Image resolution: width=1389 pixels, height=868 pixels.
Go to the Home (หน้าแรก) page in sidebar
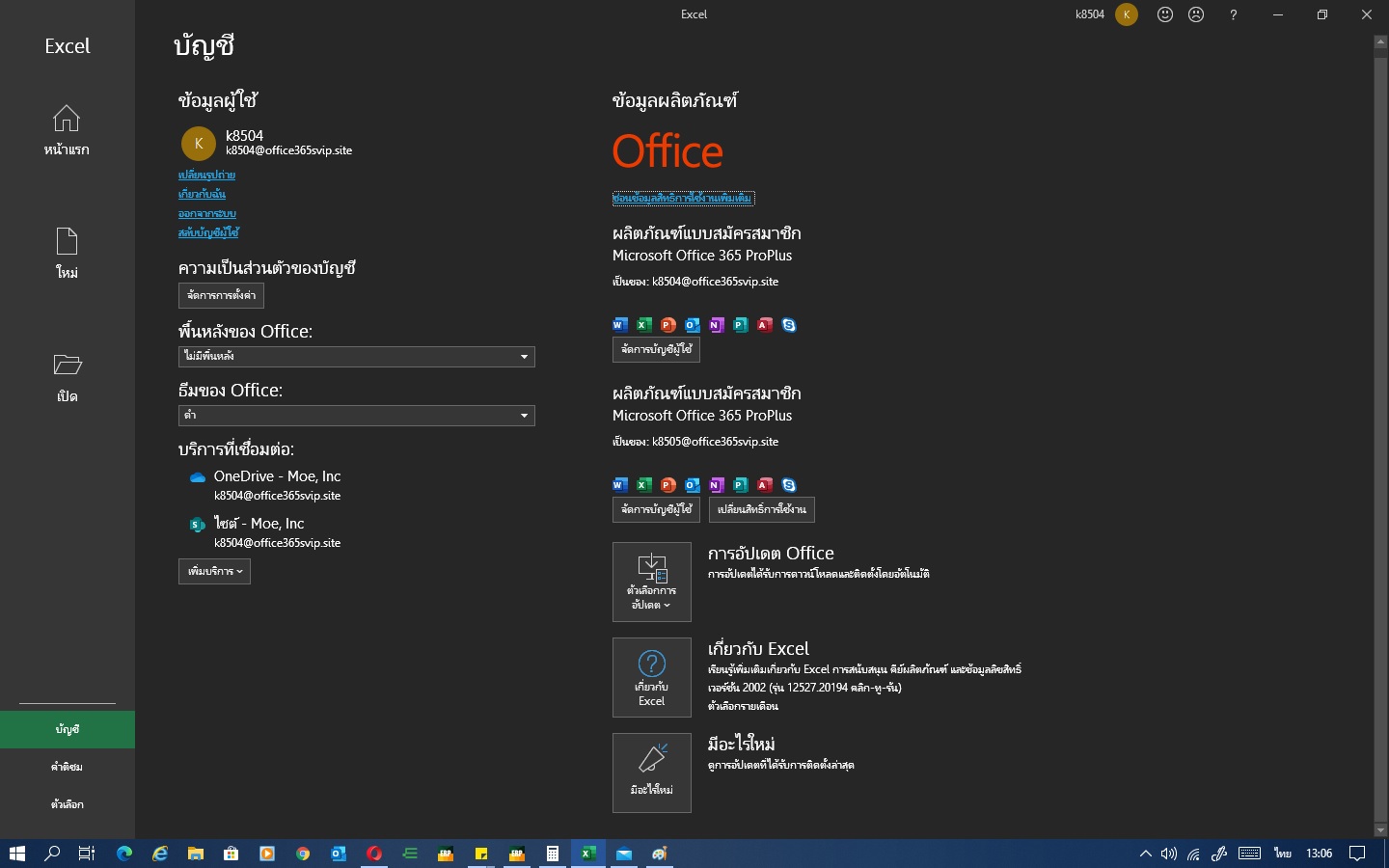click(67, 130)
